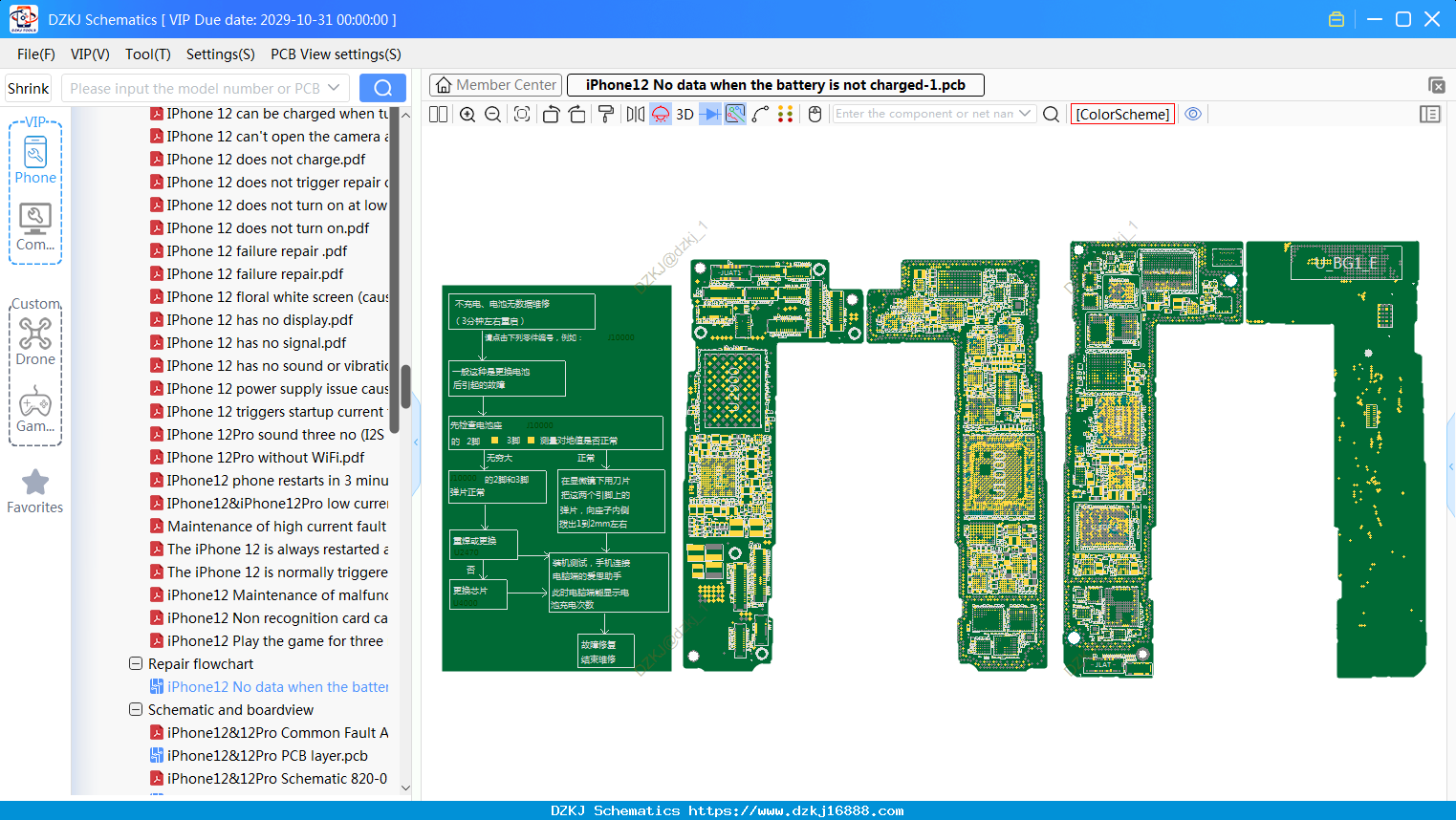This screenshot has height=820, width=1456.
Task: Fit the board to the window
Action: pyautogui.click(x=522, y=114)
